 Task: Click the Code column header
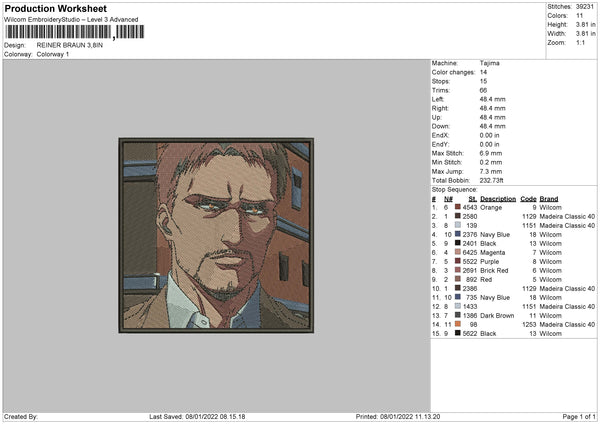528,198
